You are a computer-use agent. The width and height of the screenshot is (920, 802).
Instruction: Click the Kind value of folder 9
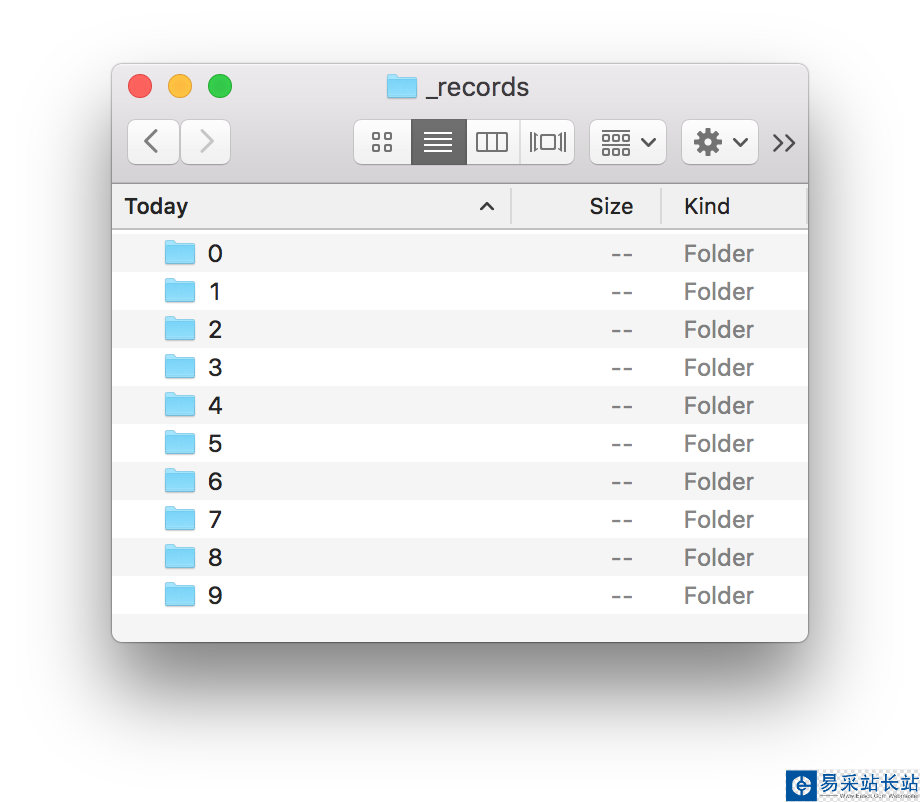[719, 595]
